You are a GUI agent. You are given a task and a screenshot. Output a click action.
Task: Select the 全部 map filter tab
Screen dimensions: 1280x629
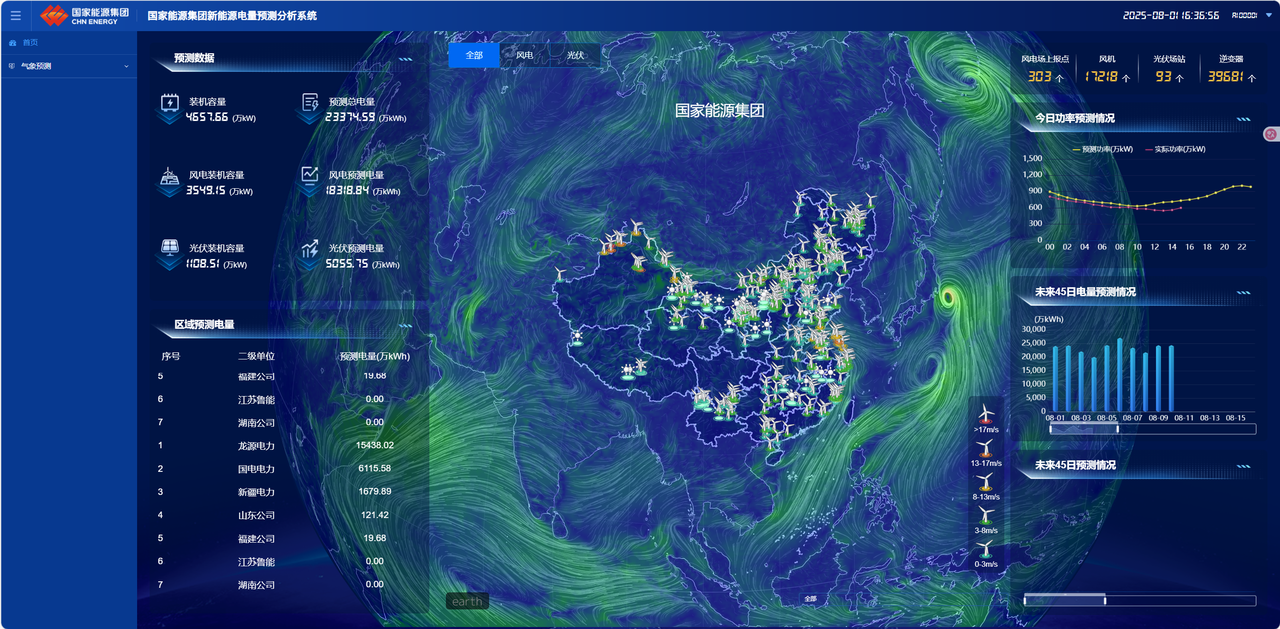tap(474, 55)
